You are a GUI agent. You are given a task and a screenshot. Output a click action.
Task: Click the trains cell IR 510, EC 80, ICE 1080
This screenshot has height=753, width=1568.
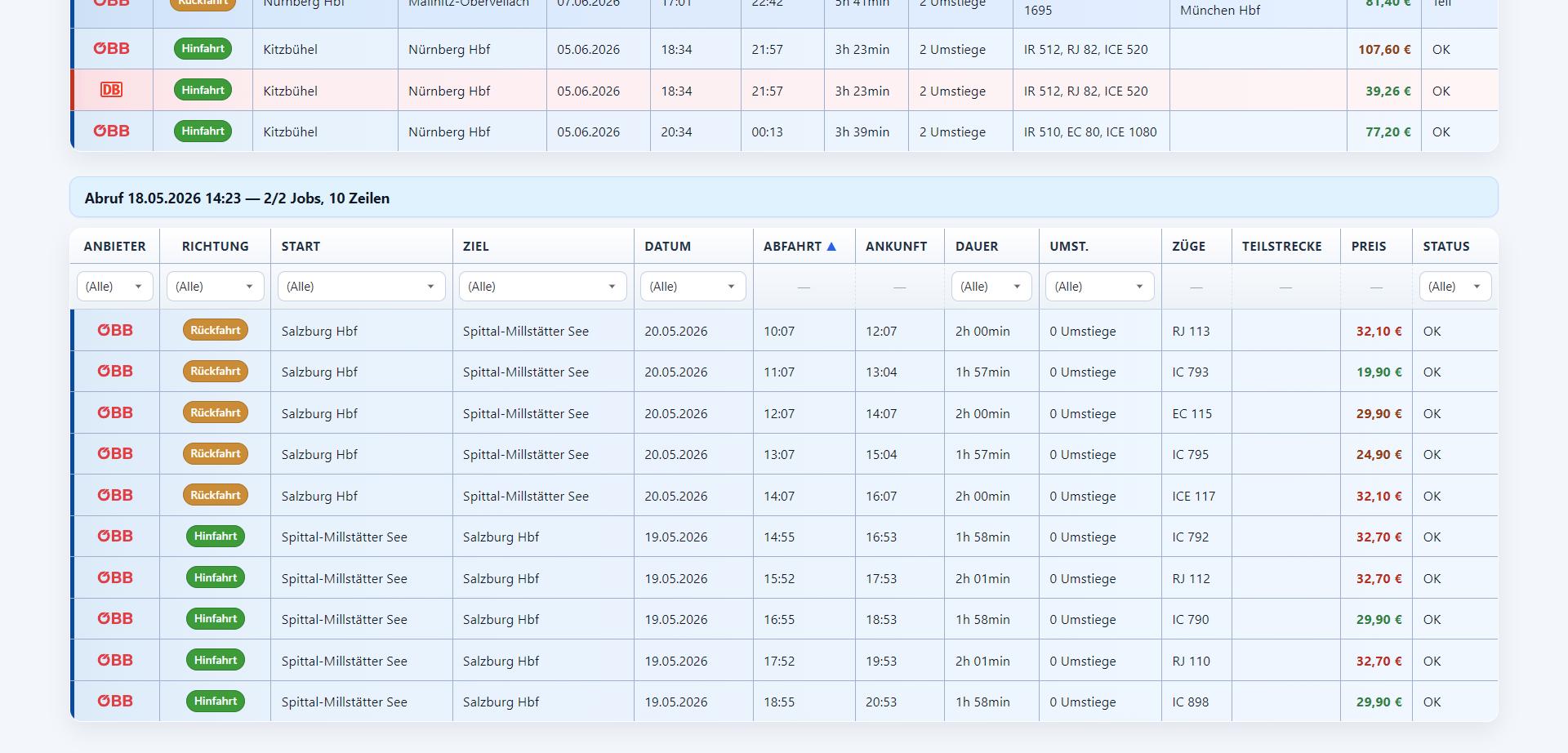coord(1090,132)
